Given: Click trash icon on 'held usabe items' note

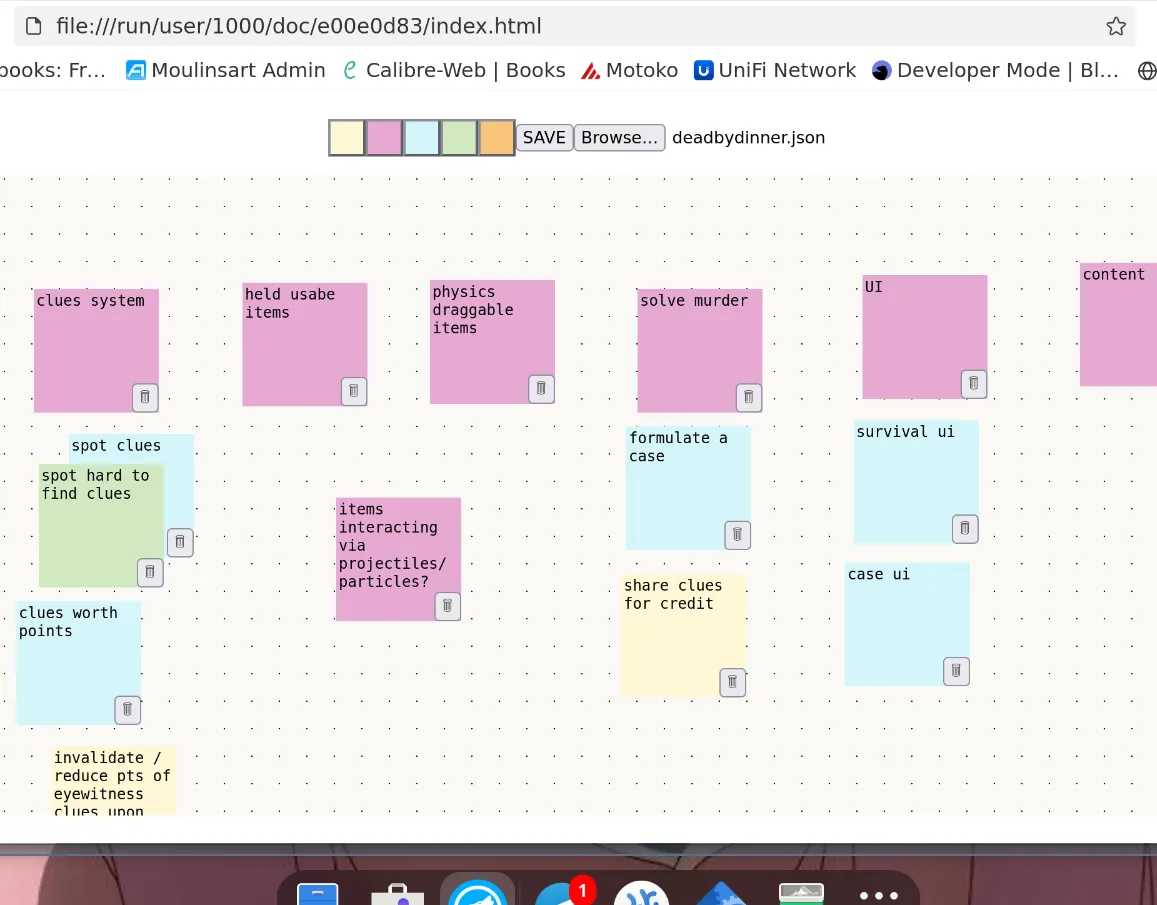Looking at the screenshot, I should click(354, 391).
